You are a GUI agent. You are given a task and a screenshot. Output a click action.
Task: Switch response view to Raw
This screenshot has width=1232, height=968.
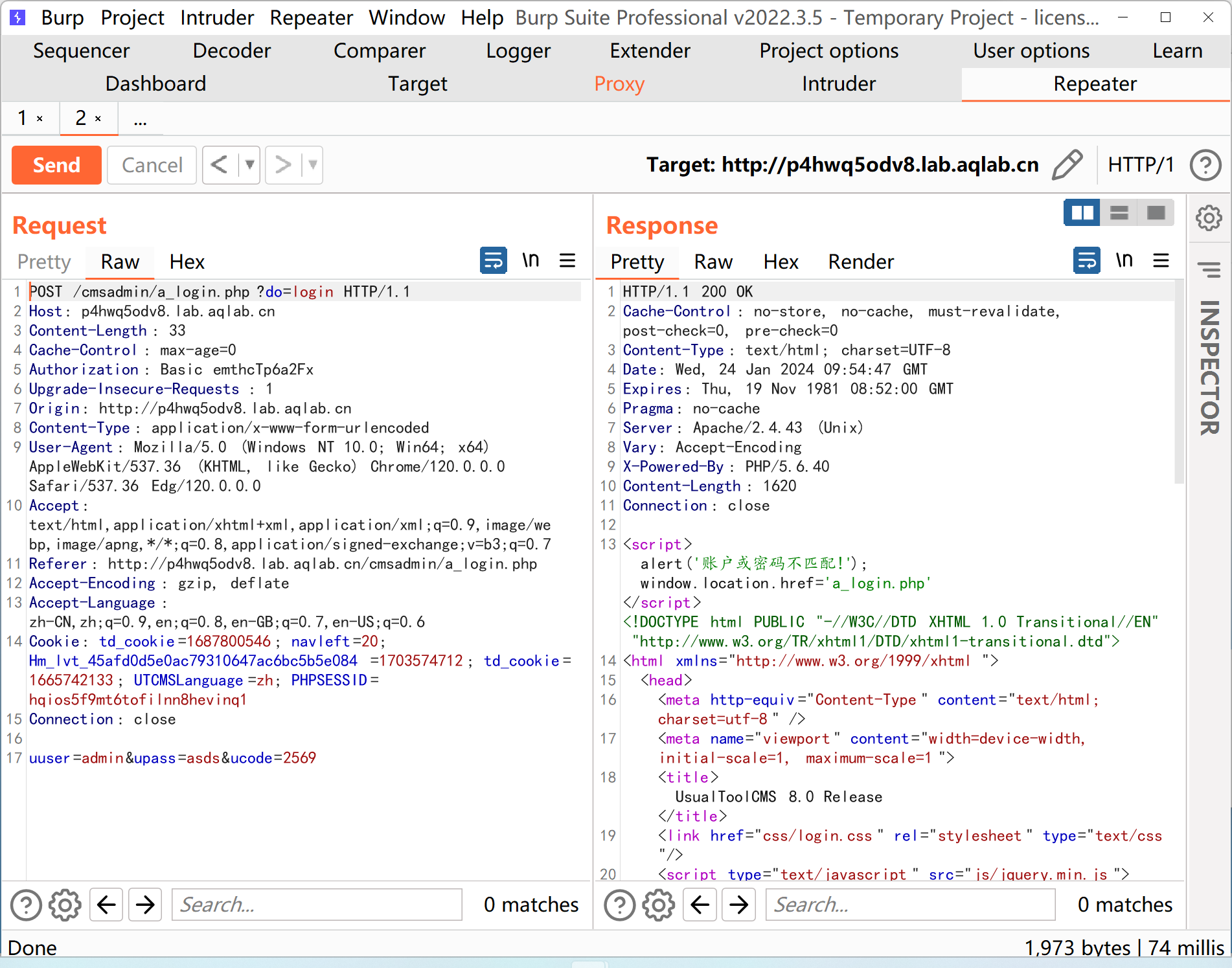tap(713, 262)
